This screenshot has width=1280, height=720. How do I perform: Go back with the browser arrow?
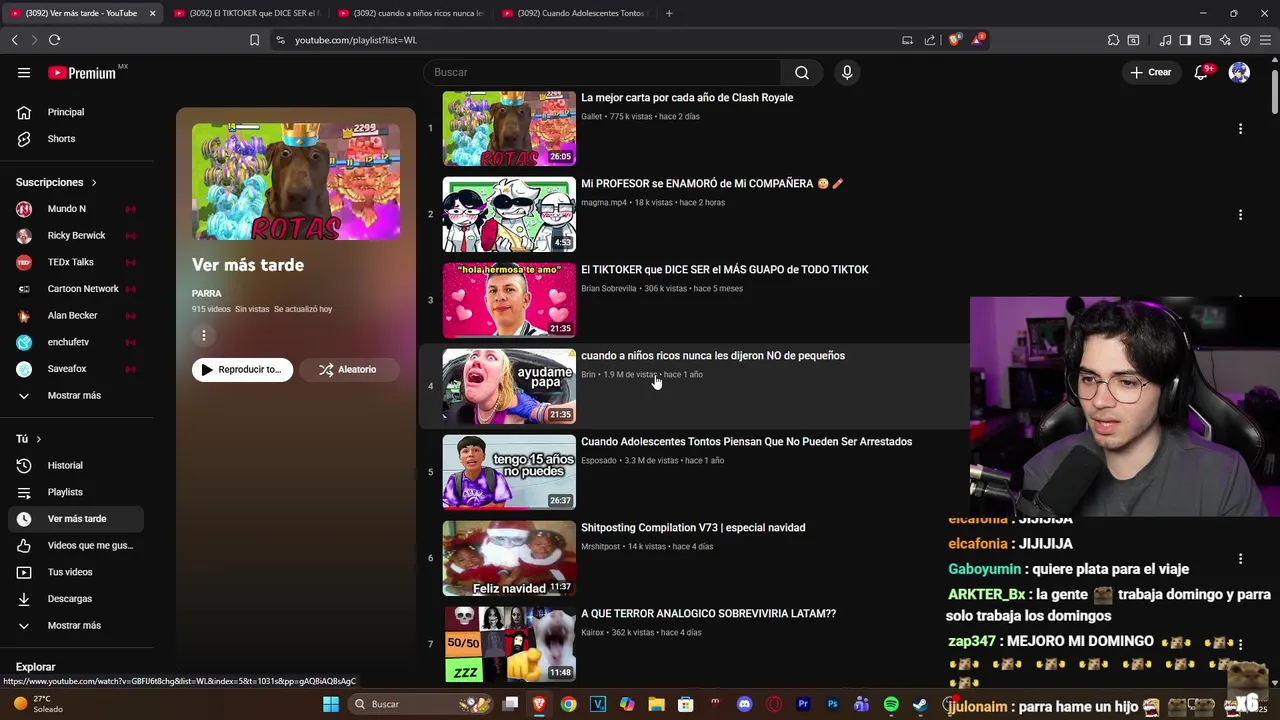point(14,40)
